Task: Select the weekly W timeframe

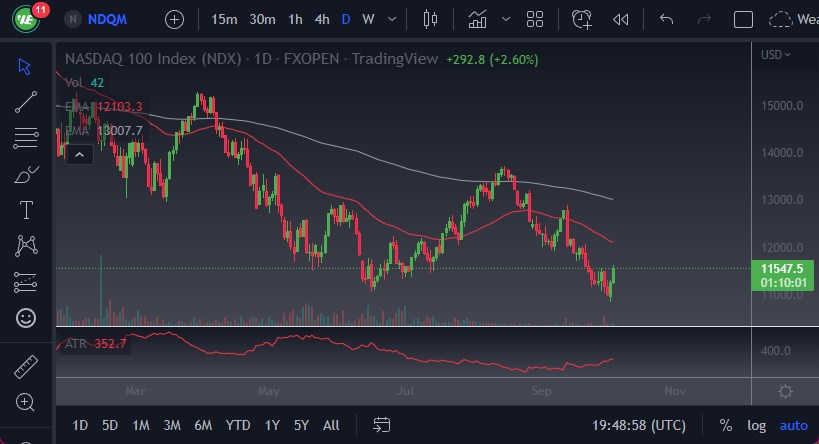Action: pos(368,20)
